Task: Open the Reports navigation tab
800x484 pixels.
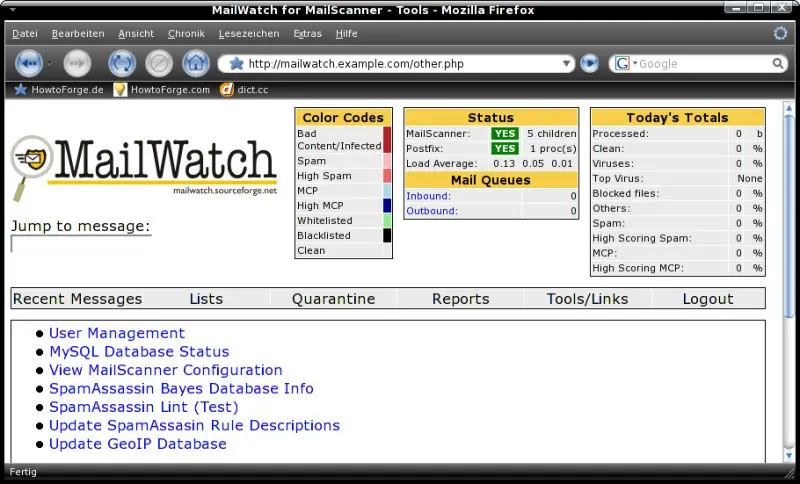Action: click(461, 299)
